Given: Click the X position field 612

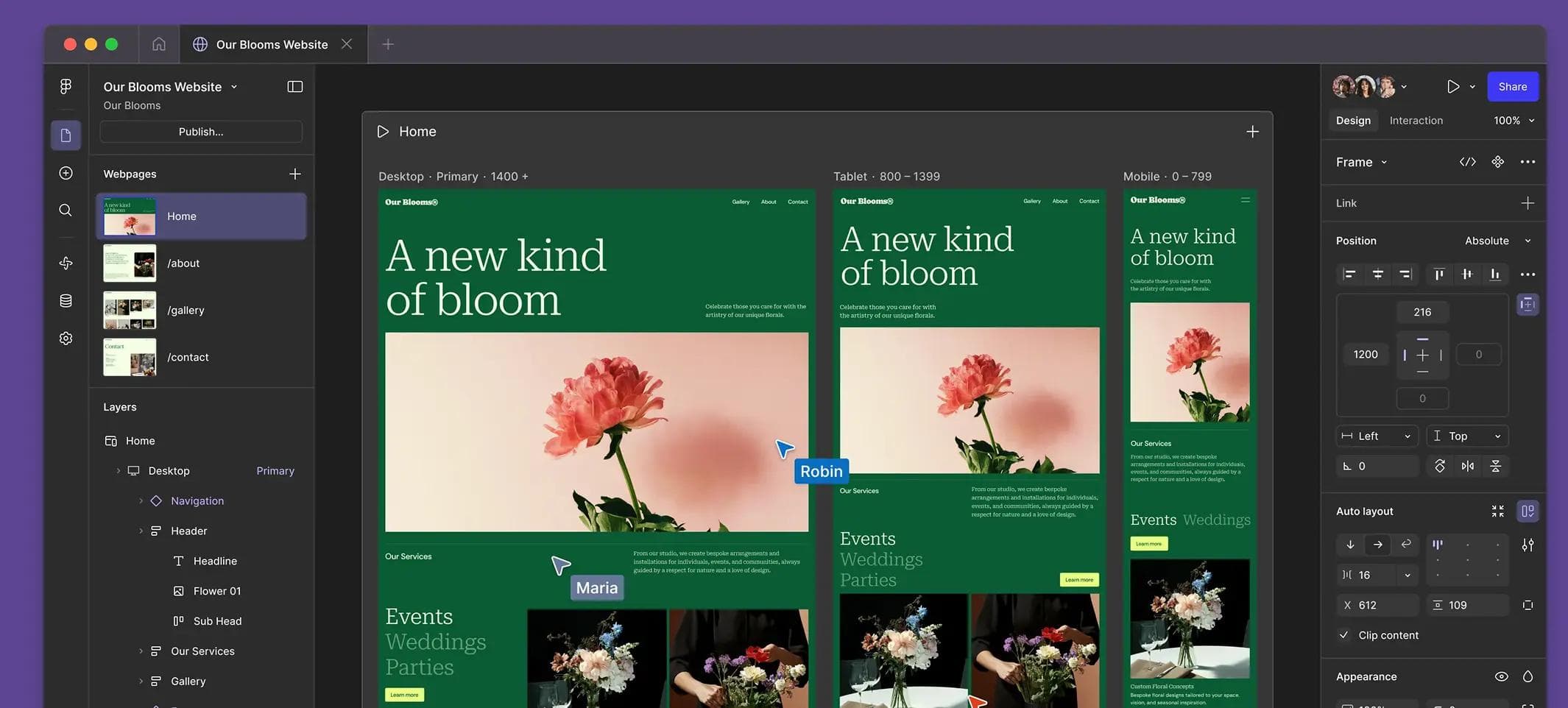Looking at the screenshot, I should pyautogui.click(x=1377, y=605).
